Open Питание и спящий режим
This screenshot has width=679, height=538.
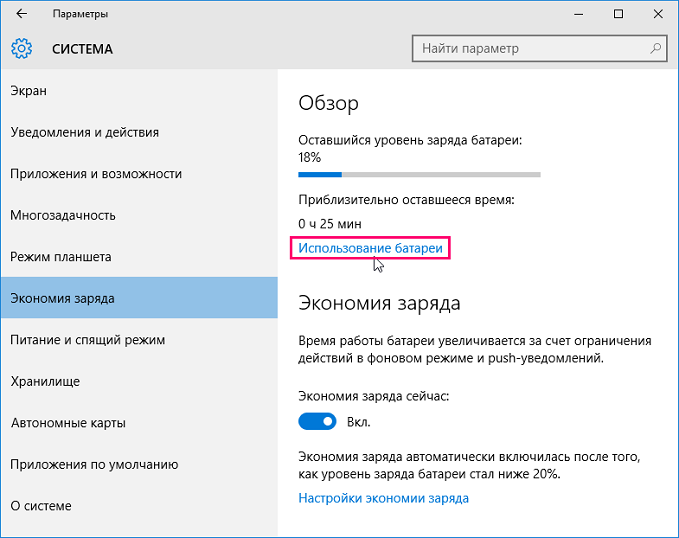88,340
